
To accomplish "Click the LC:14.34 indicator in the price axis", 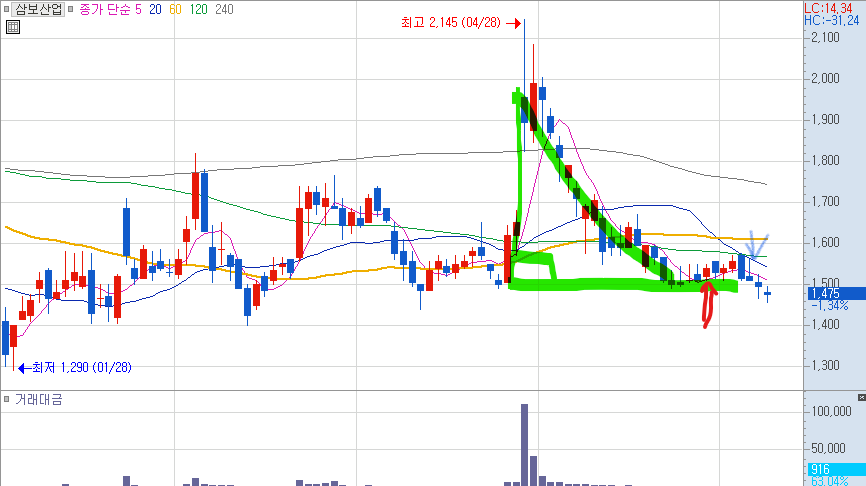I will pos(828,8).
